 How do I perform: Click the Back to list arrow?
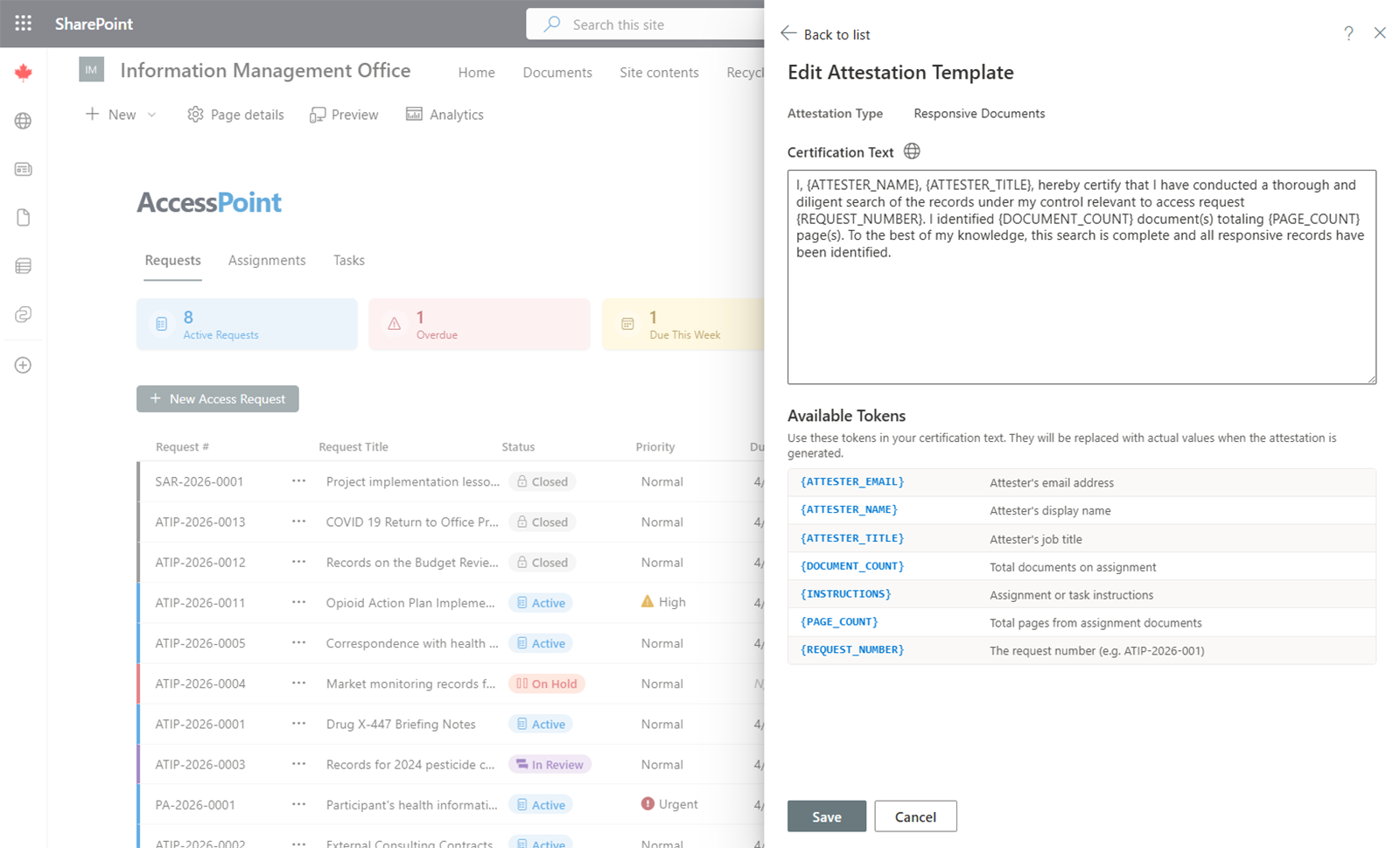click(789, 34)
